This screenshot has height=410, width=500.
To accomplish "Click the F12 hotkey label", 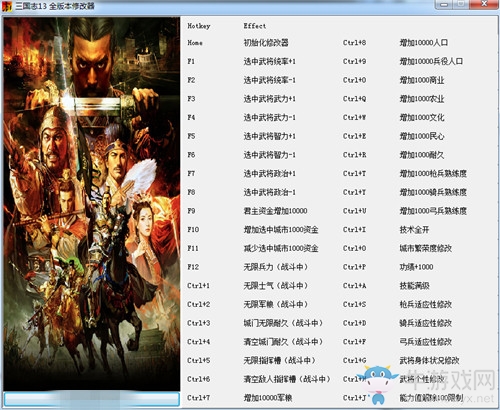I will (193, 267).
